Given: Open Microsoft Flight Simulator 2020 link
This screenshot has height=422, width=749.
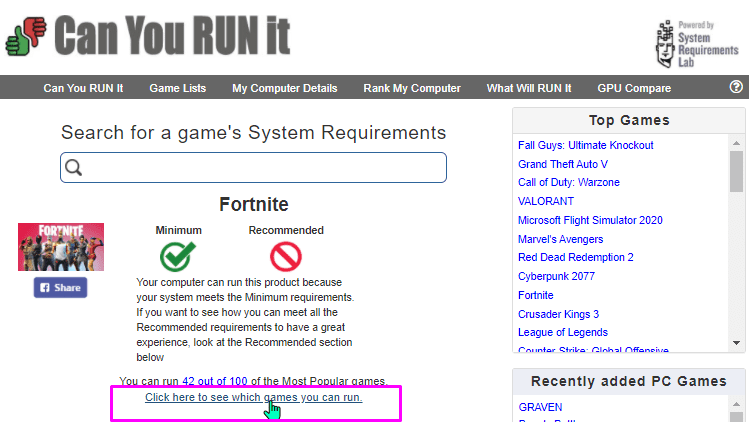Looking at the screenshot, I should point(590,220).
